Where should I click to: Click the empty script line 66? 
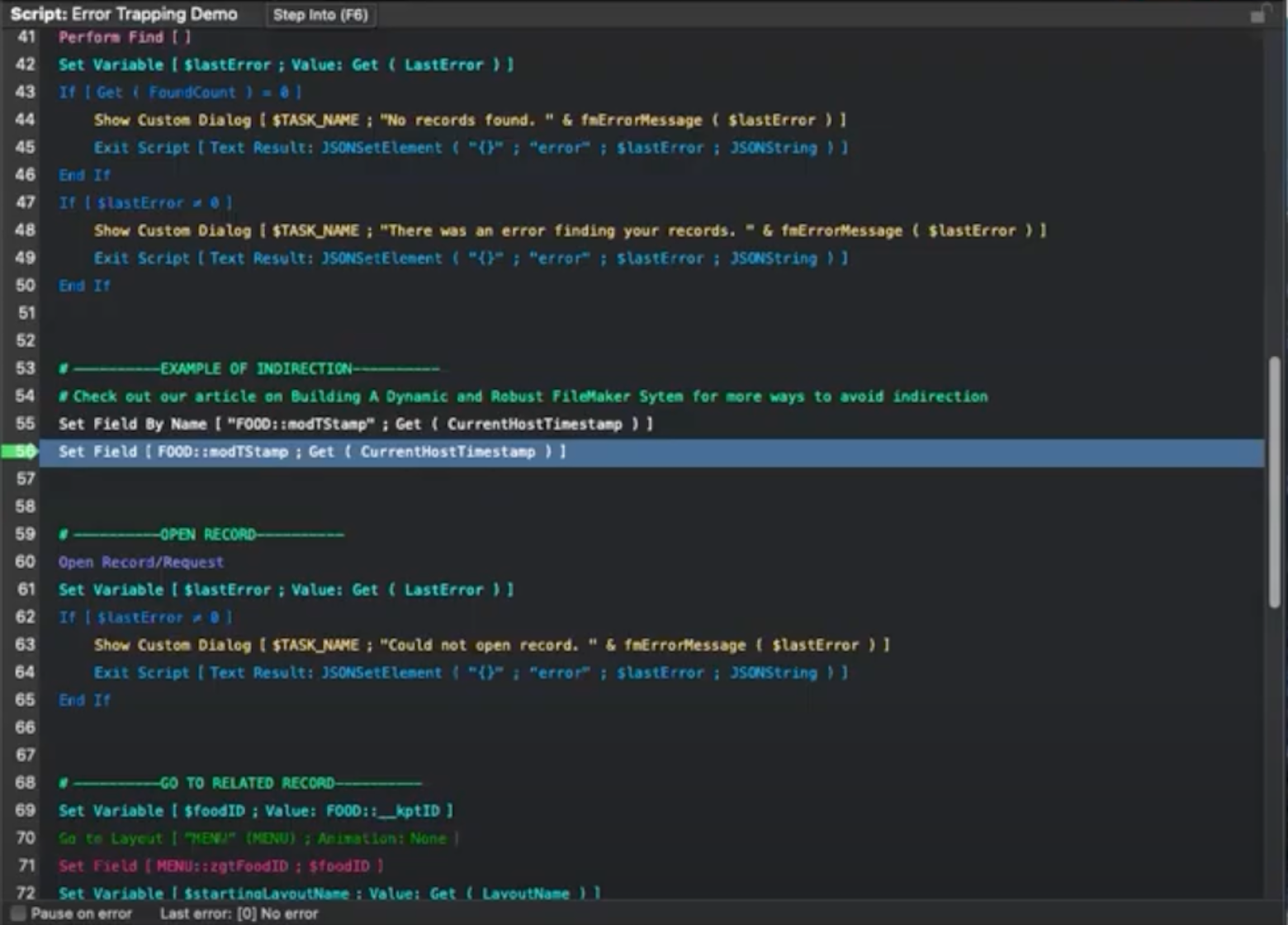pyautogui.click(x=651, y=728)
